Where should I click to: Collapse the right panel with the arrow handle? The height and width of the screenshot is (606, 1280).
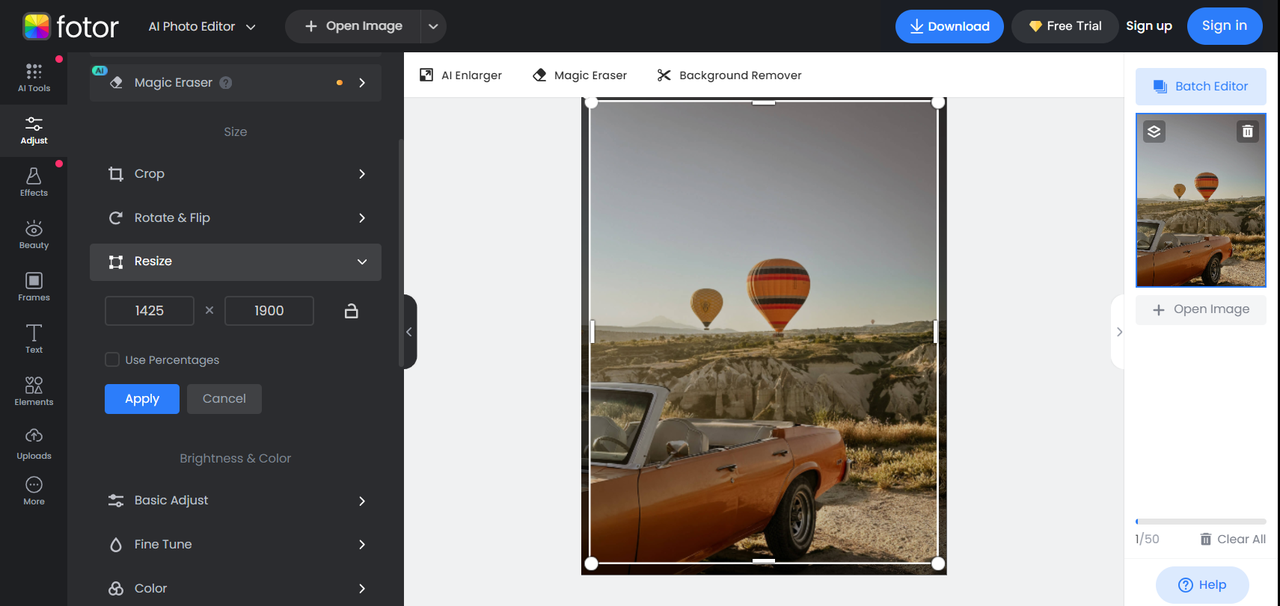coord(1118,332)
